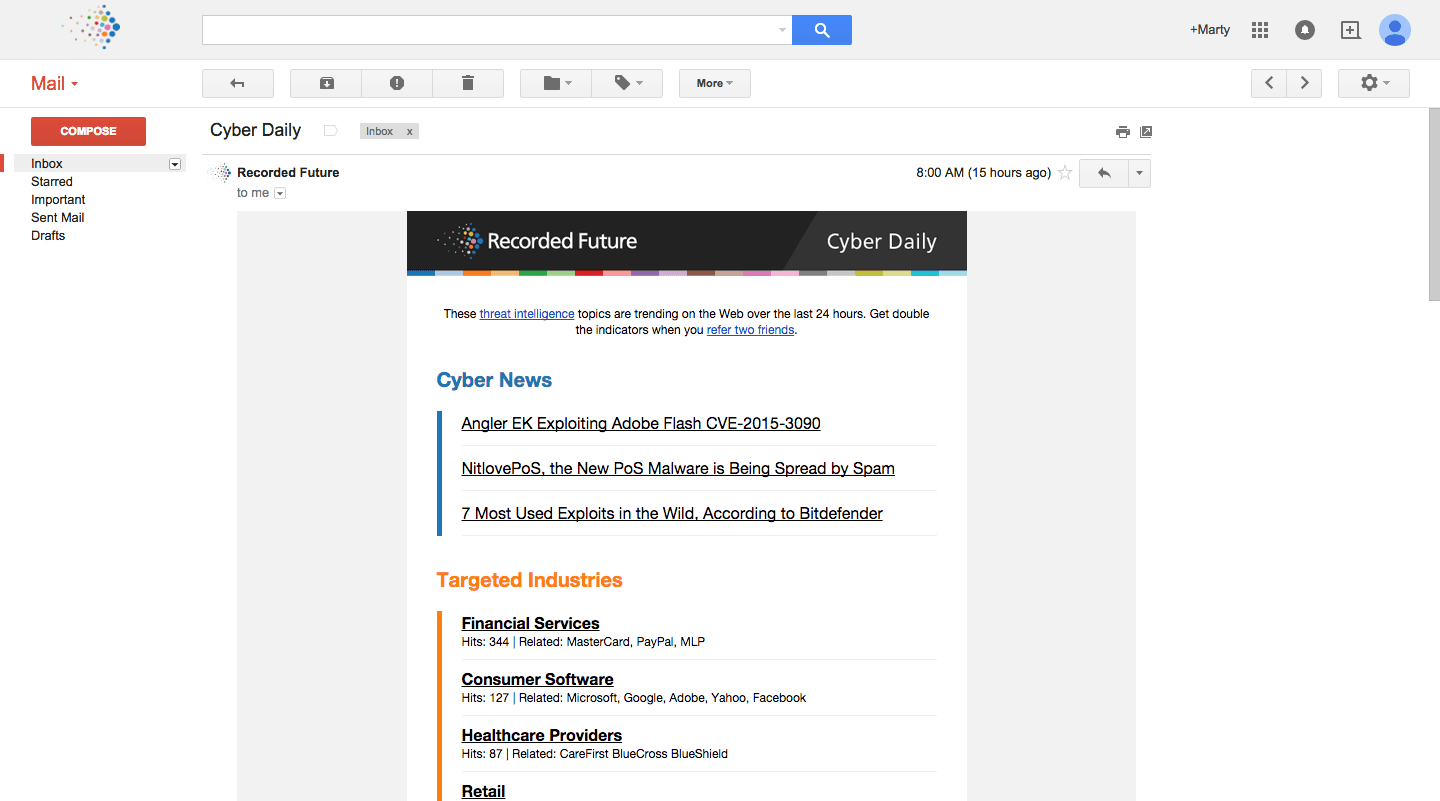Open the settings gear menu
Screen dimensions: 1440x801
tap(1374, 83)
